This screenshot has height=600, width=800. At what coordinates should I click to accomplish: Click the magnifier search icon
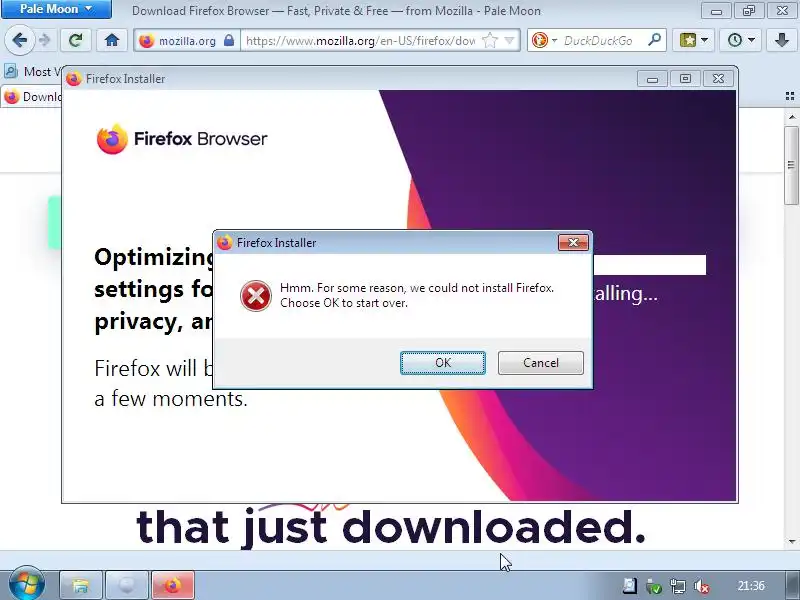654,40
